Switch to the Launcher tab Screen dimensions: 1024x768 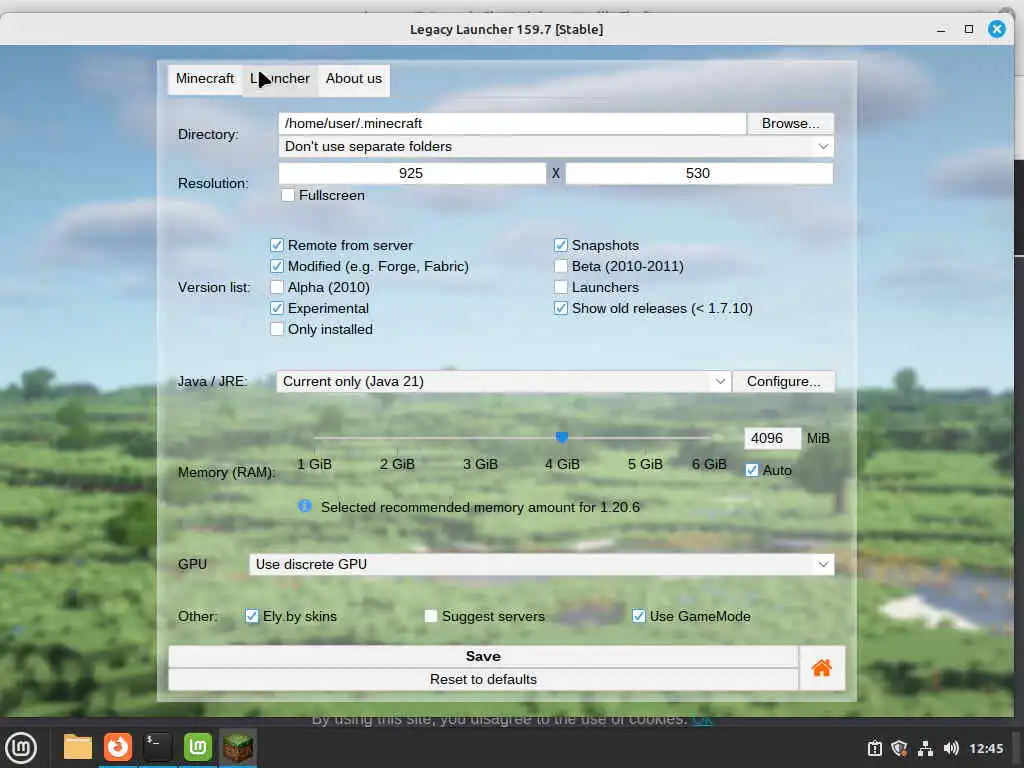(x=280, y=80)
